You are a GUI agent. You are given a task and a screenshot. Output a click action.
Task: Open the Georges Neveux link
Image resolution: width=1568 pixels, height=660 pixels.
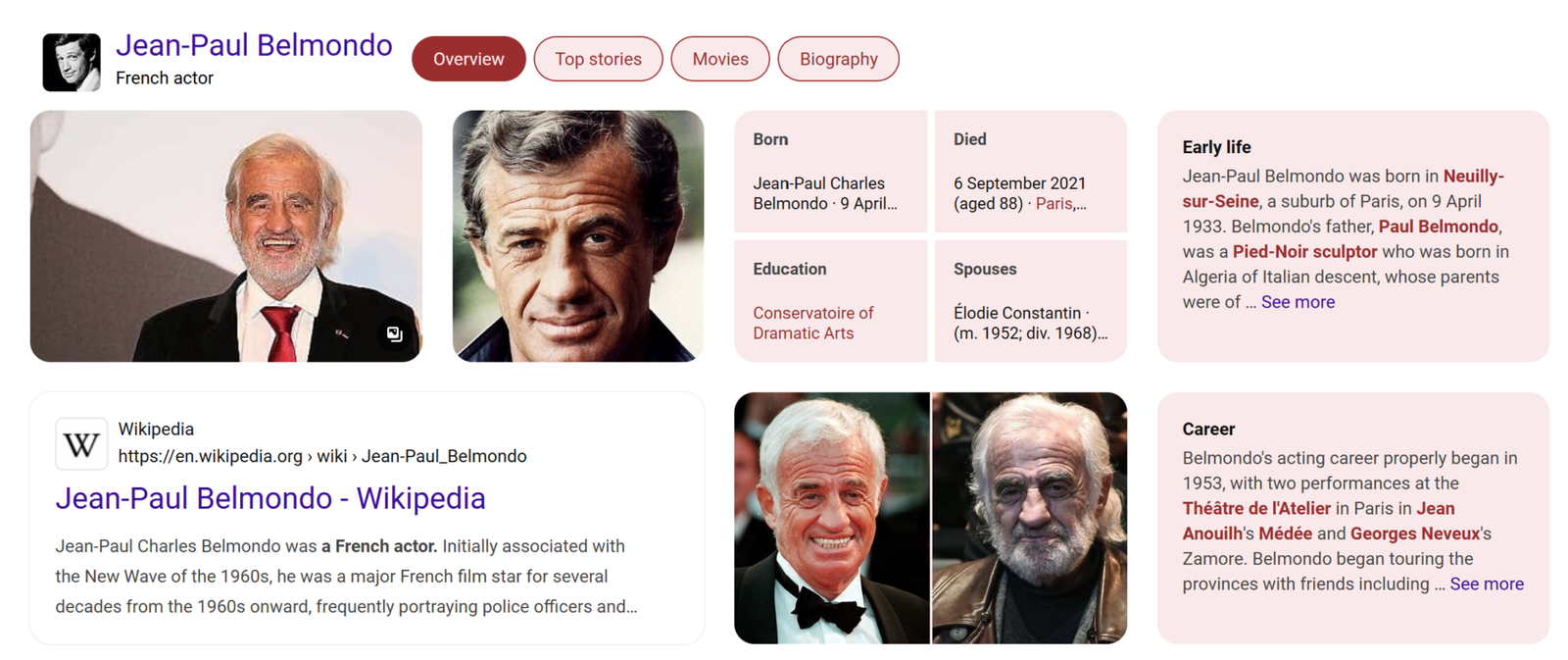coord(1414,533)
